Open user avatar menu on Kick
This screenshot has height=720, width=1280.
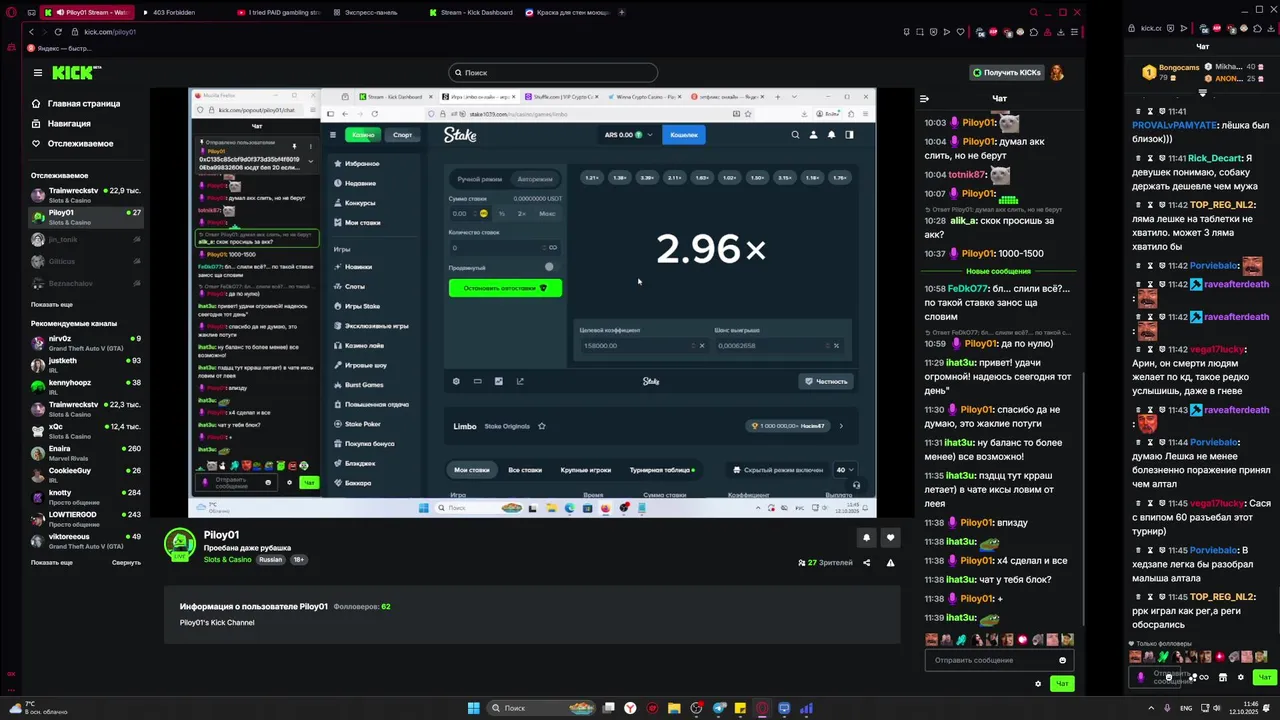(x=1057, y=72)
